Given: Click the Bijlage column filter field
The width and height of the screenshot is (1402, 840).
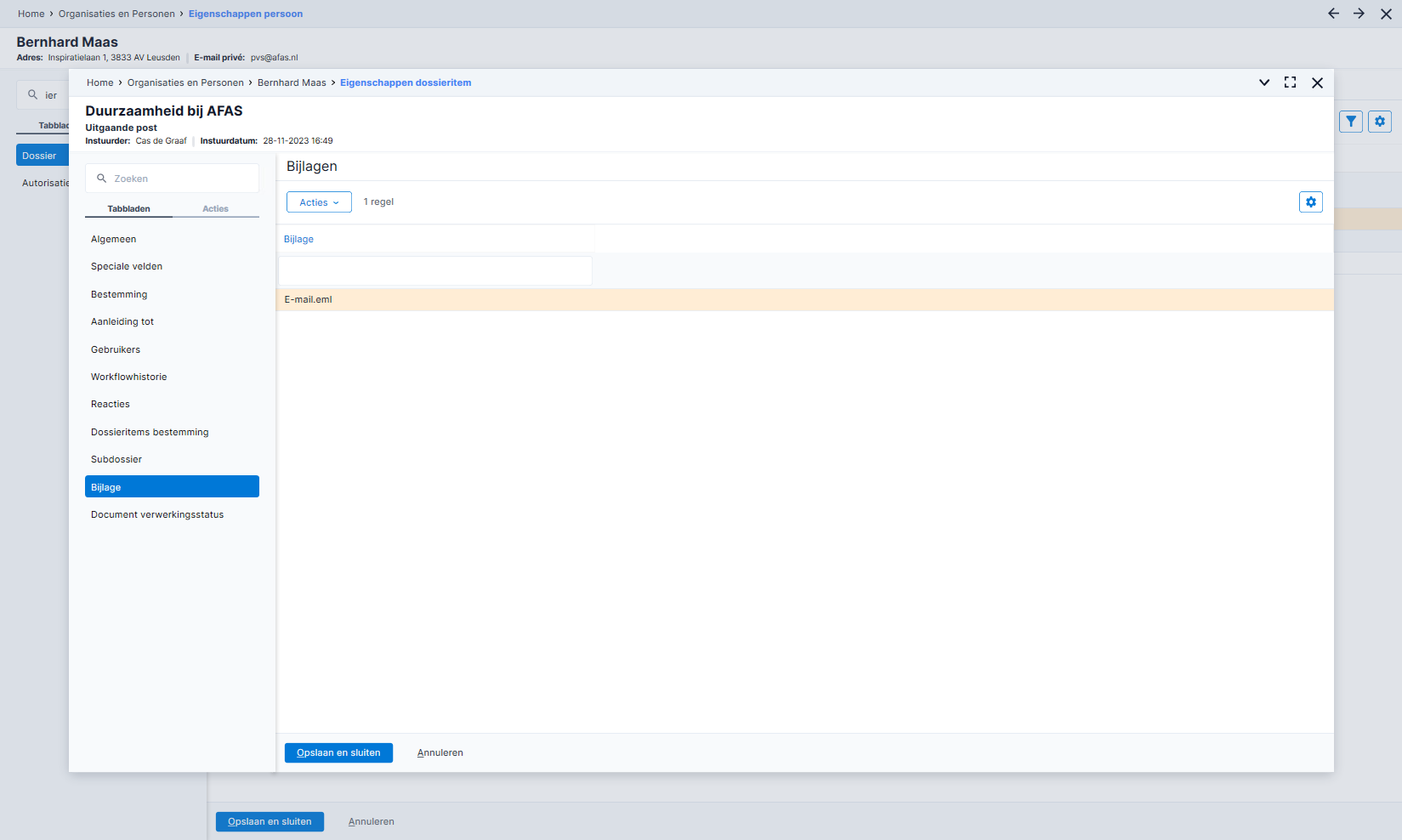Looking at the screenshot, I should click(x=434, y=270).
